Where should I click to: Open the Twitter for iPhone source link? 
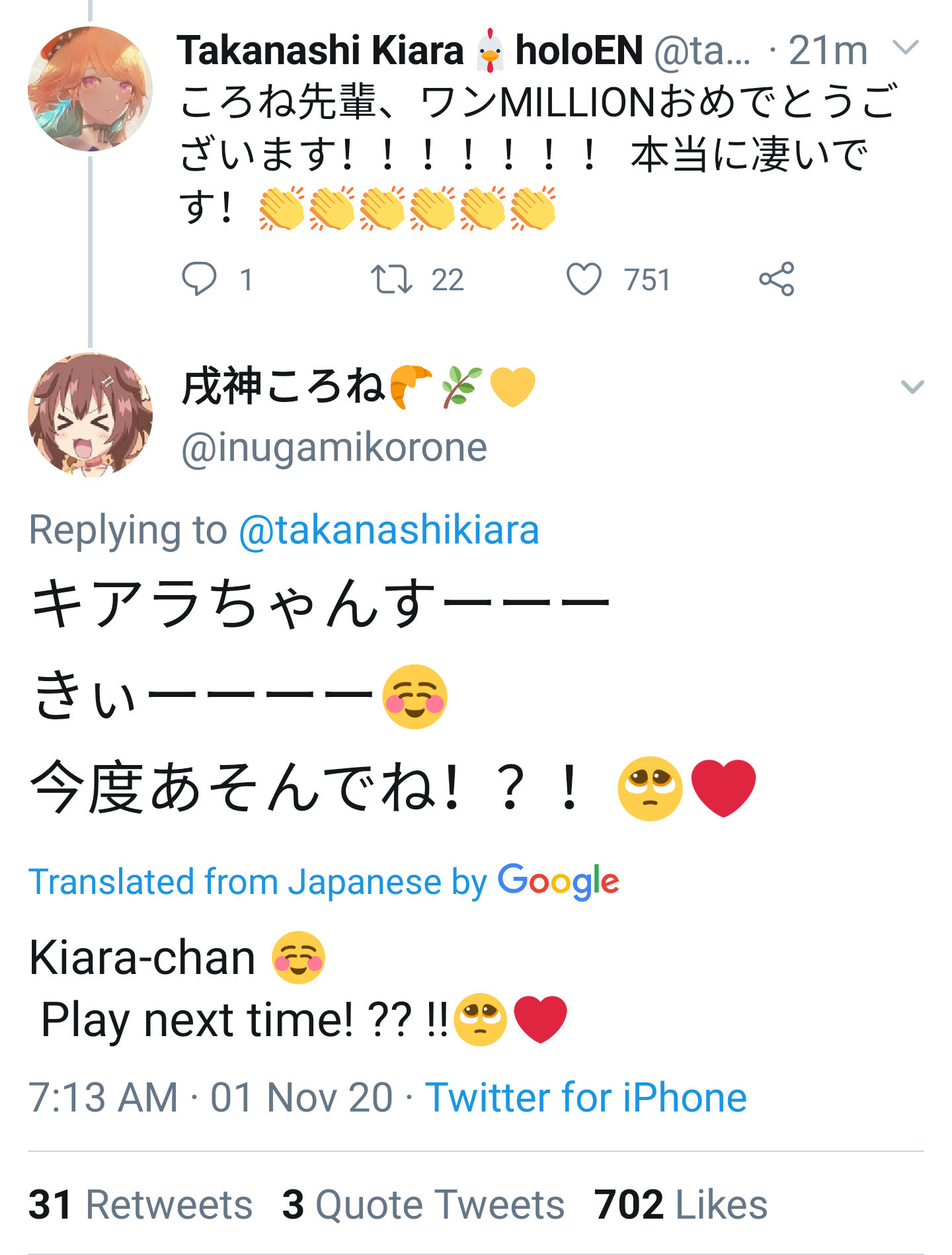pyautogui.click(x=586, y=1098)
